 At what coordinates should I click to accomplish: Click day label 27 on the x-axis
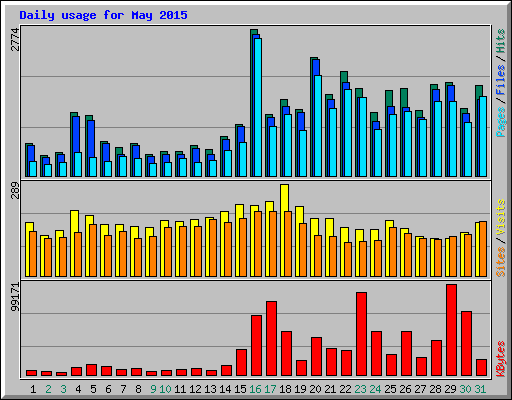pos(420,389)
